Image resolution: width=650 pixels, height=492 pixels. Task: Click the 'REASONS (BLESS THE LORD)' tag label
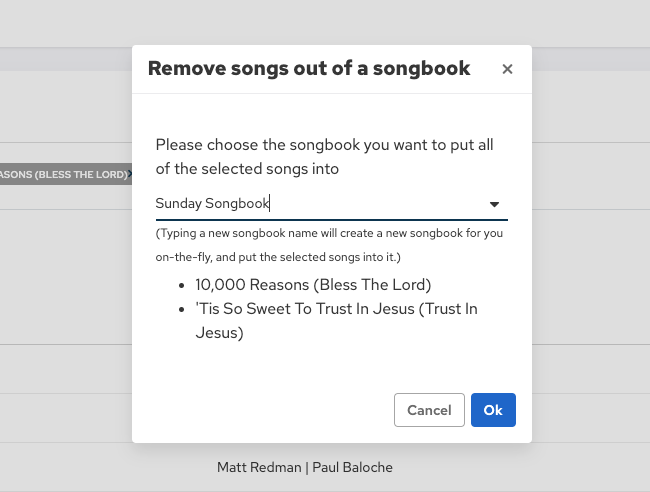click(62, 174)
